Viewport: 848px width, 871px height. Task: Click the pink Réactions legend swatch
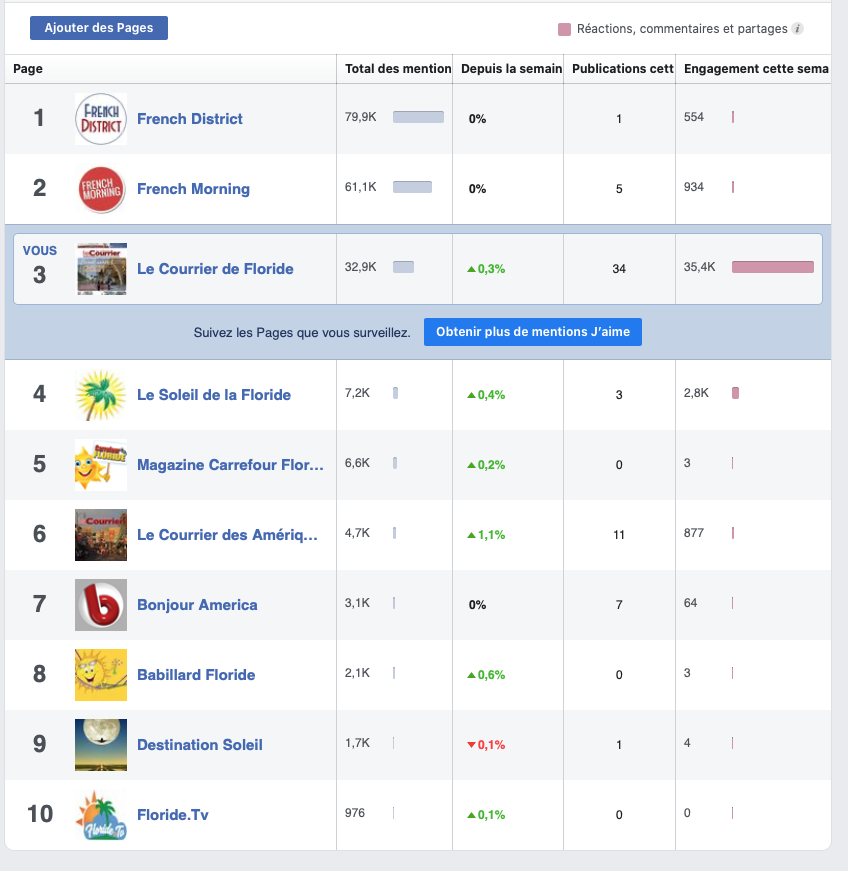pyautogui.click(x=564, y=29)
